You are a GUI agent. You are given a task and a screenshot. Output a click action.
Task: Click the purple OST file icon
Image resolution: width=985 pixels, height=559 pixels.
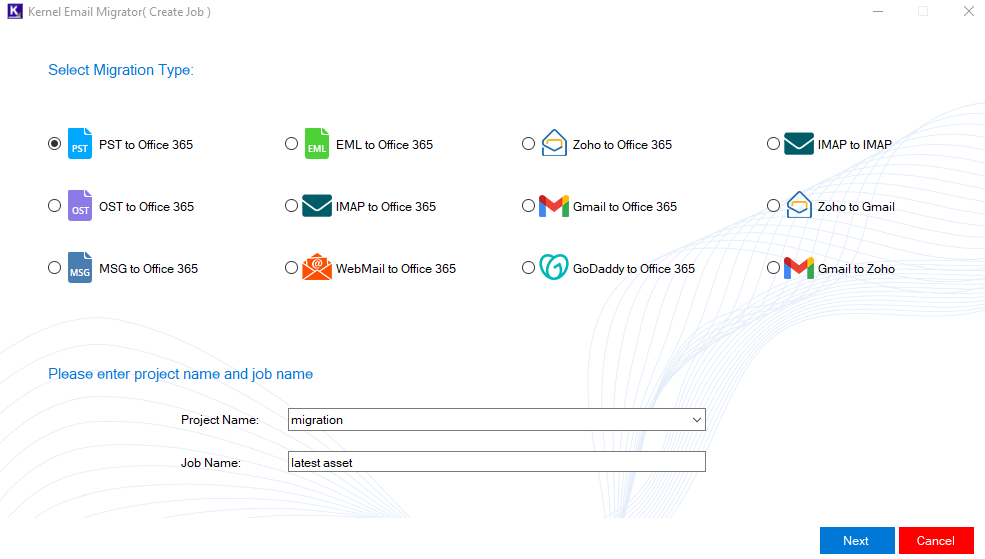pos(80,206)
